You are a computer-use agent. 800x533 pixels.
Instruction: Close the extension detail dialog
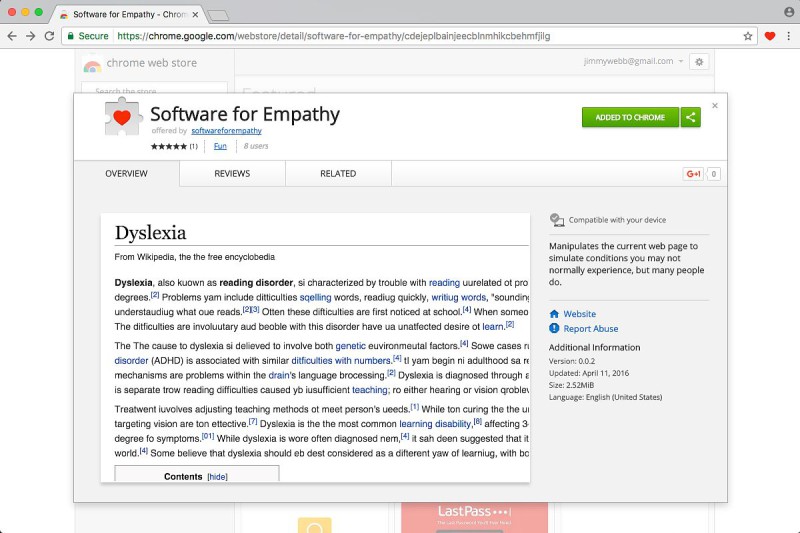[715, 106]
